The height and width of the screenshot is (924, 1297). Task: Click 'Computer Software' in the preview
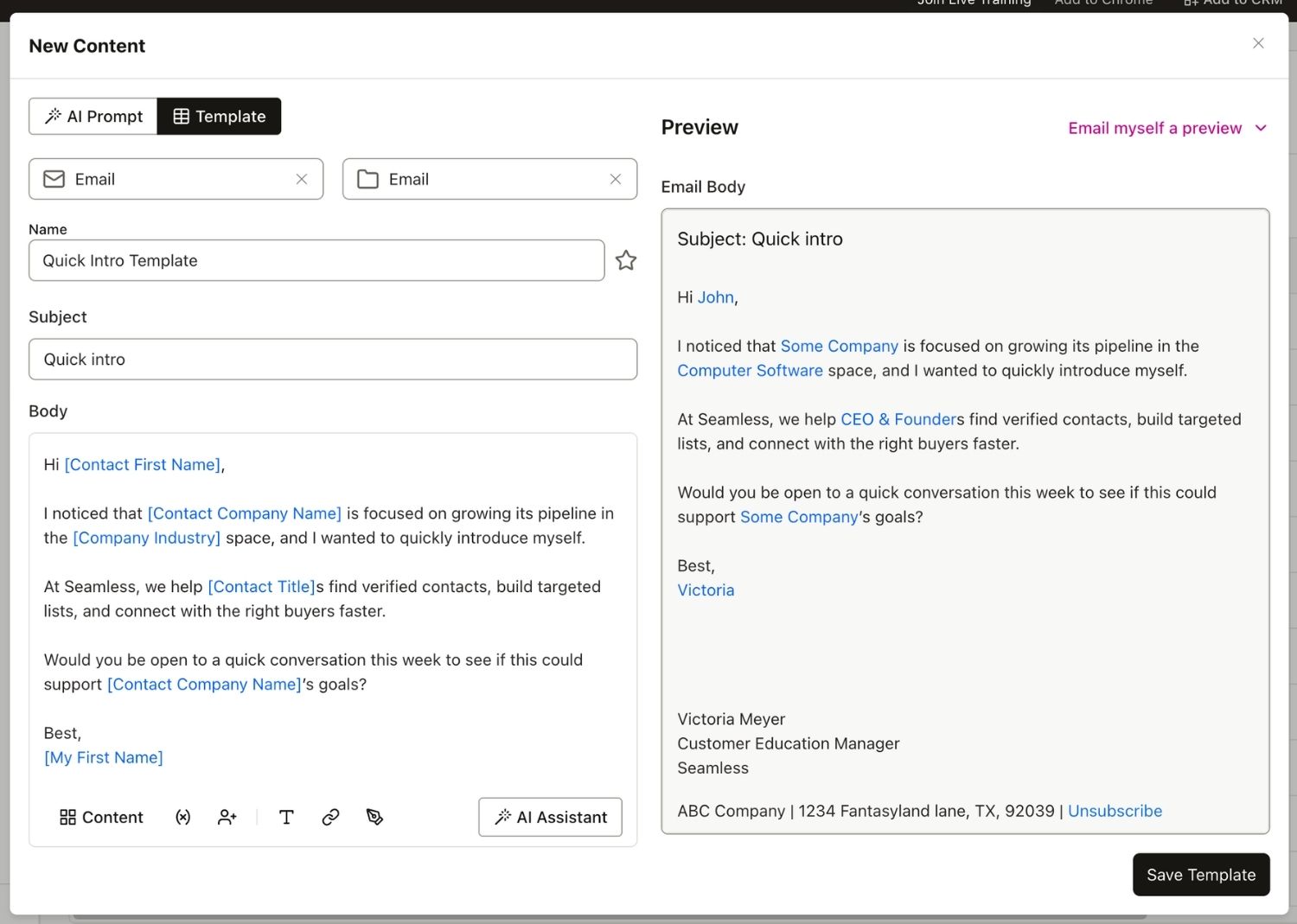click(750, 370)
